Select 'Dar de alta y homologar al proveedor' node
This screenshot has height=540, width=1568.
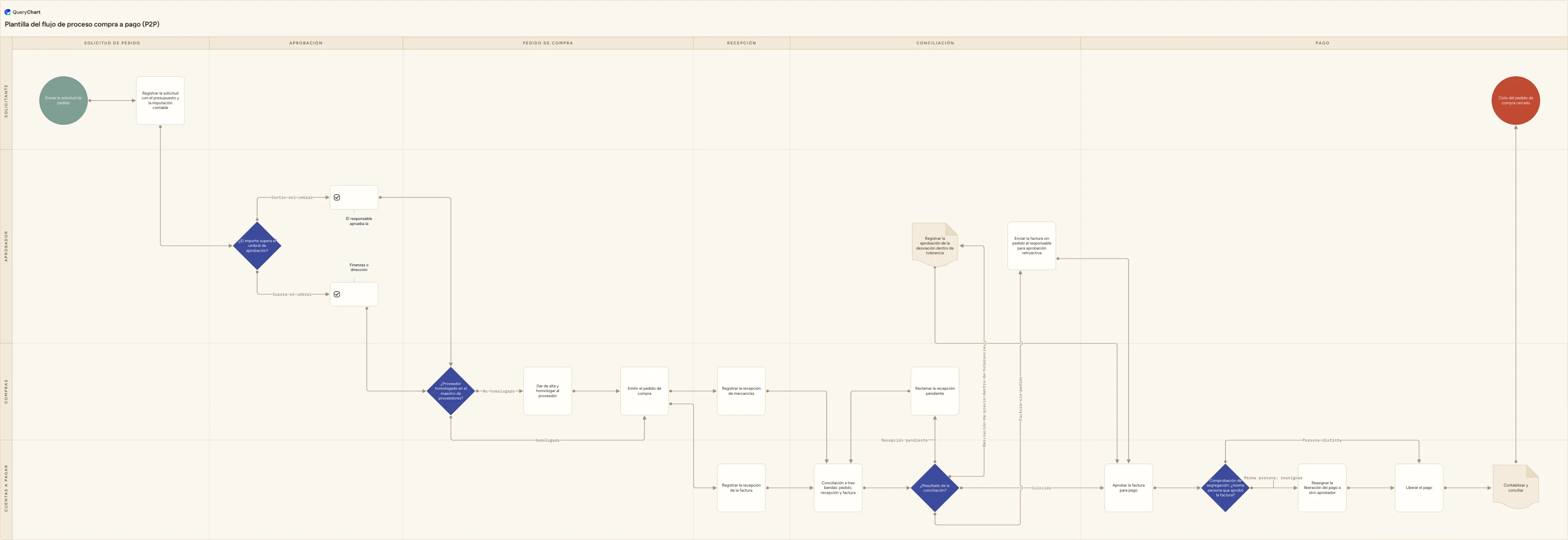point(547,391)
